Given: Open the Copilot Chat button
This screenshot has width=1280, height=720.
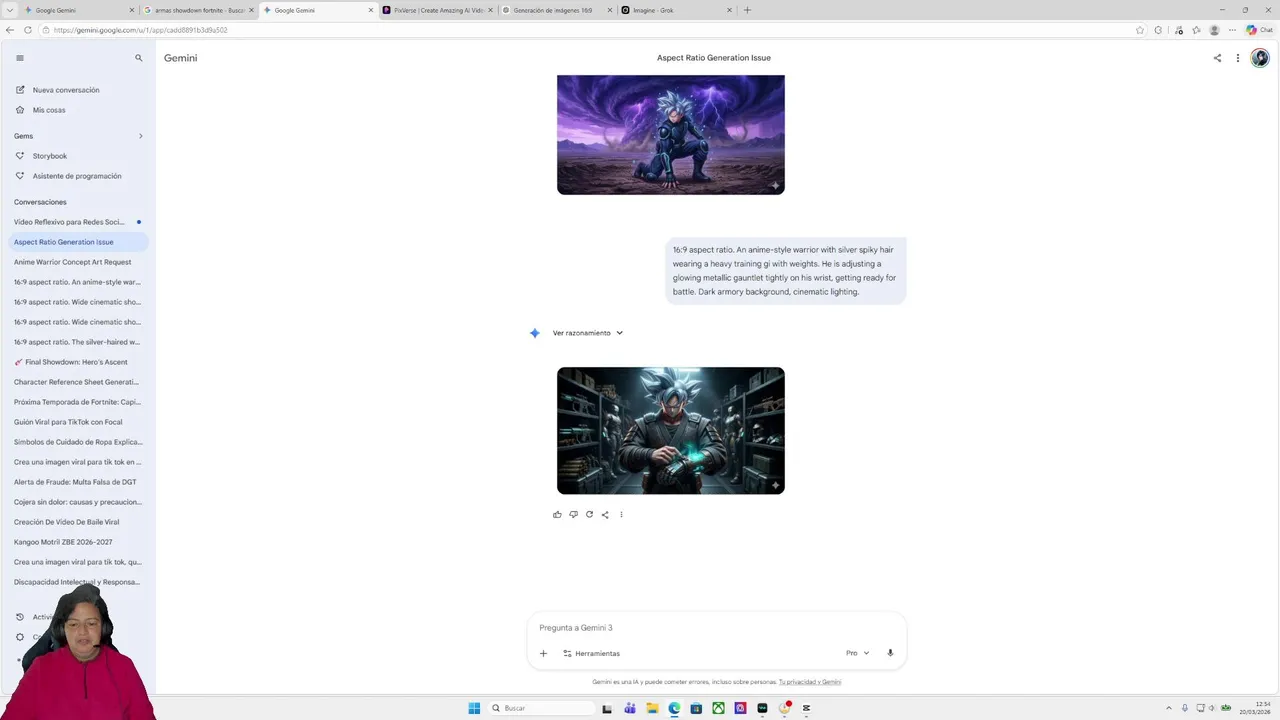Looking at the screenshot, I should [1259, 30].
